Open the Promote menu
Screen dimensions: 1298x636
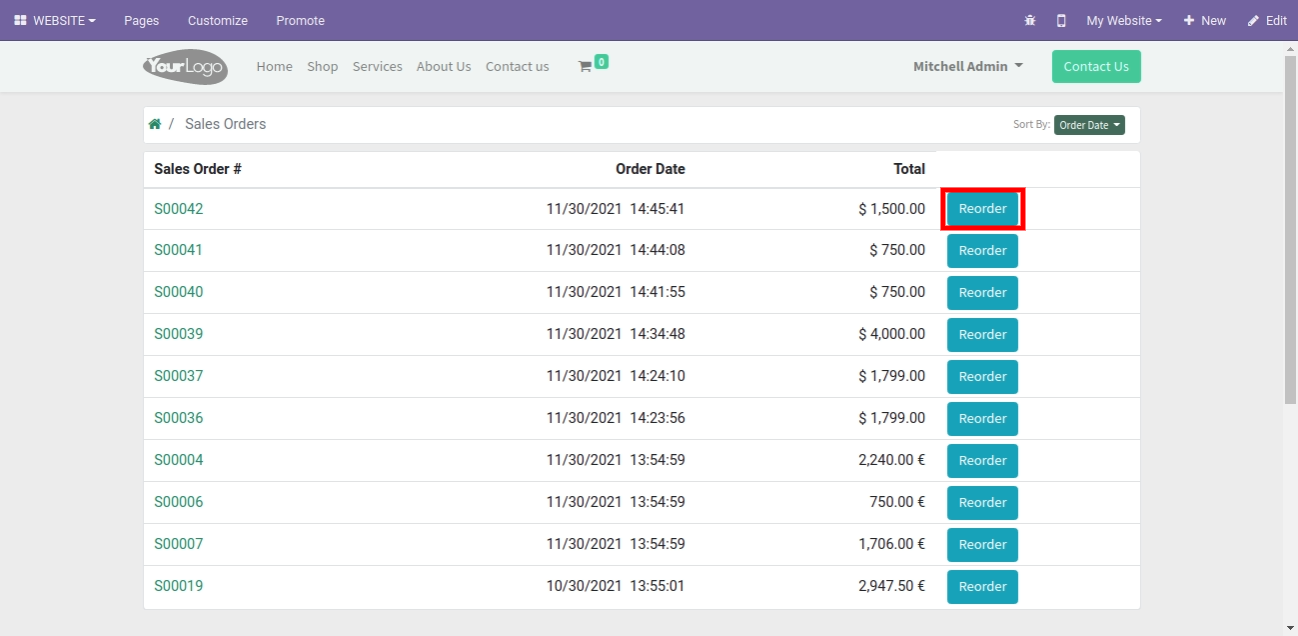[x=300, y=20]
